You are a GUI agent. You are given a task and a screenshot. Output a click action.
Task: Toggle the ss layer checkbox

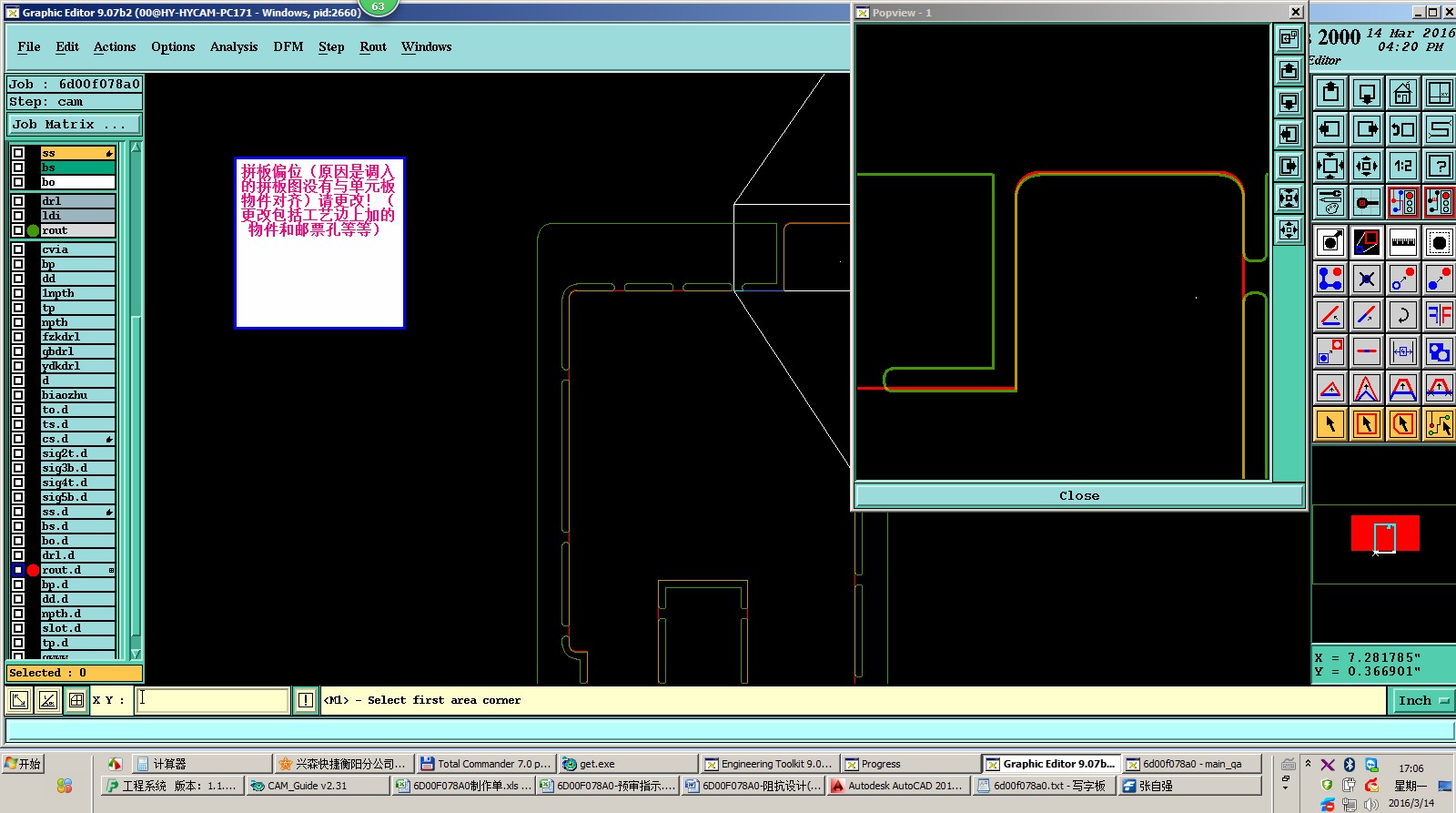(18, 153)
